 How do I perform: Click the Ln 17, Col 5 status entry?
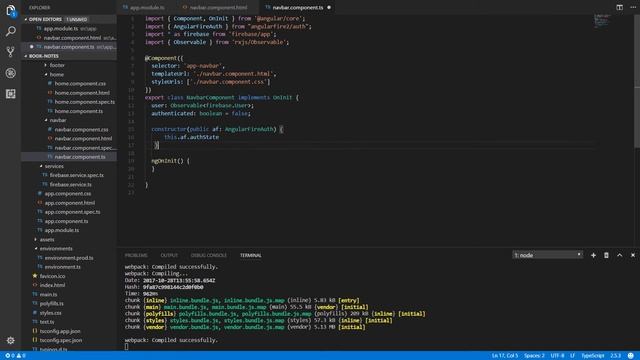(x=504, y=356)
